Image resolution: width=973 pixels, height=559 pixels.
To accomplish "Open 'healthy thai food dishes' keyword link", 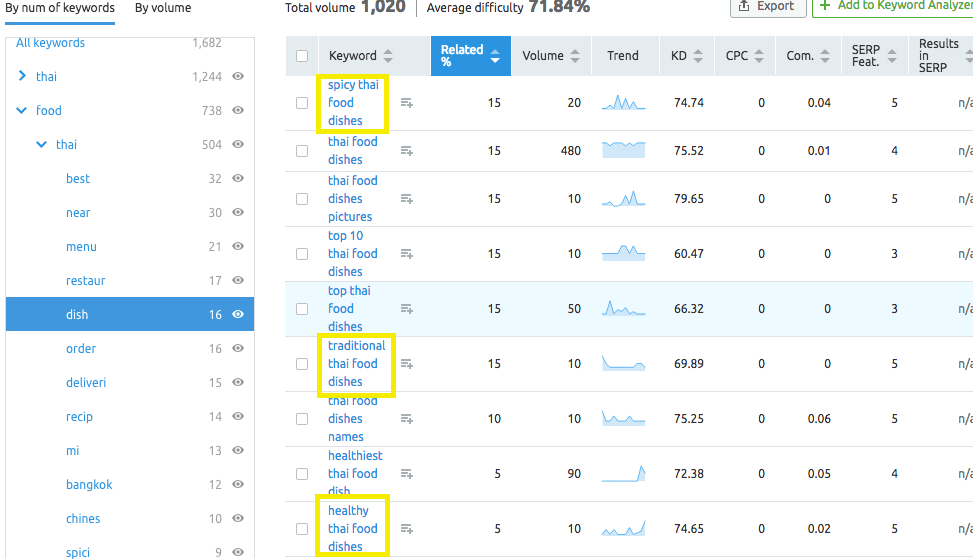I will [352, 529].
